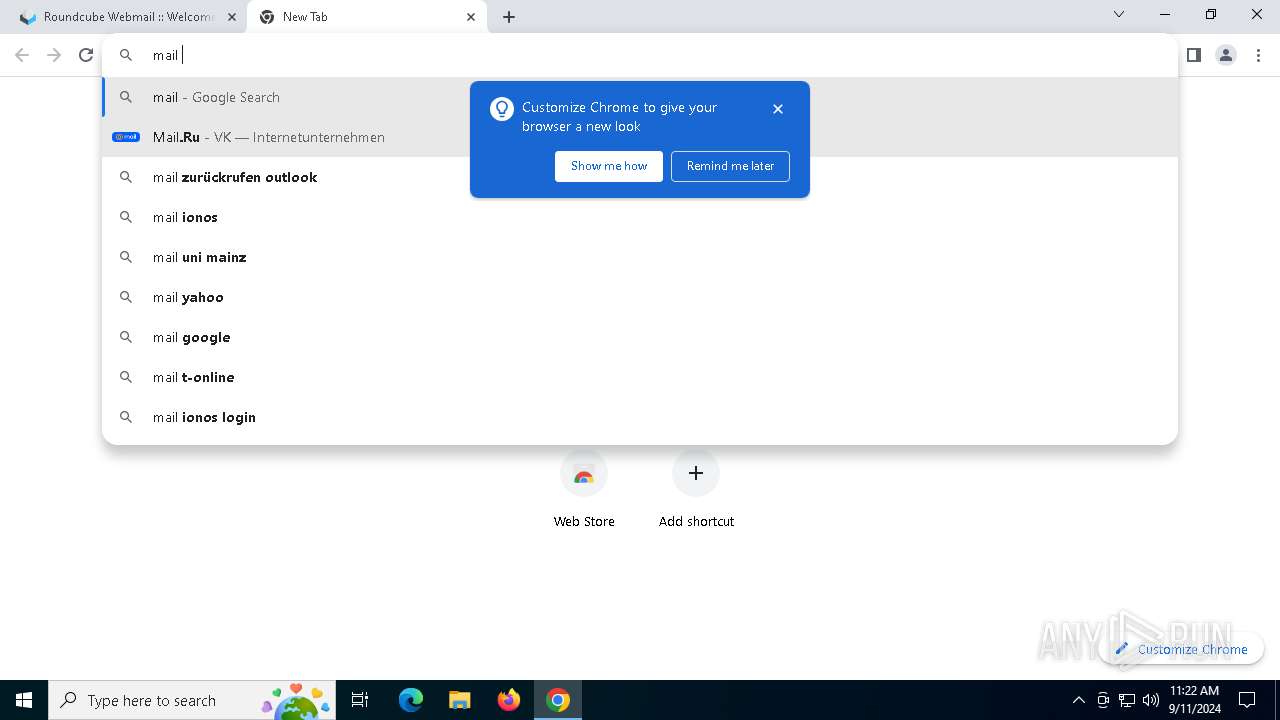Open the tab search chevron
The image size is (1280, 720).
(x=1119, y=14)
